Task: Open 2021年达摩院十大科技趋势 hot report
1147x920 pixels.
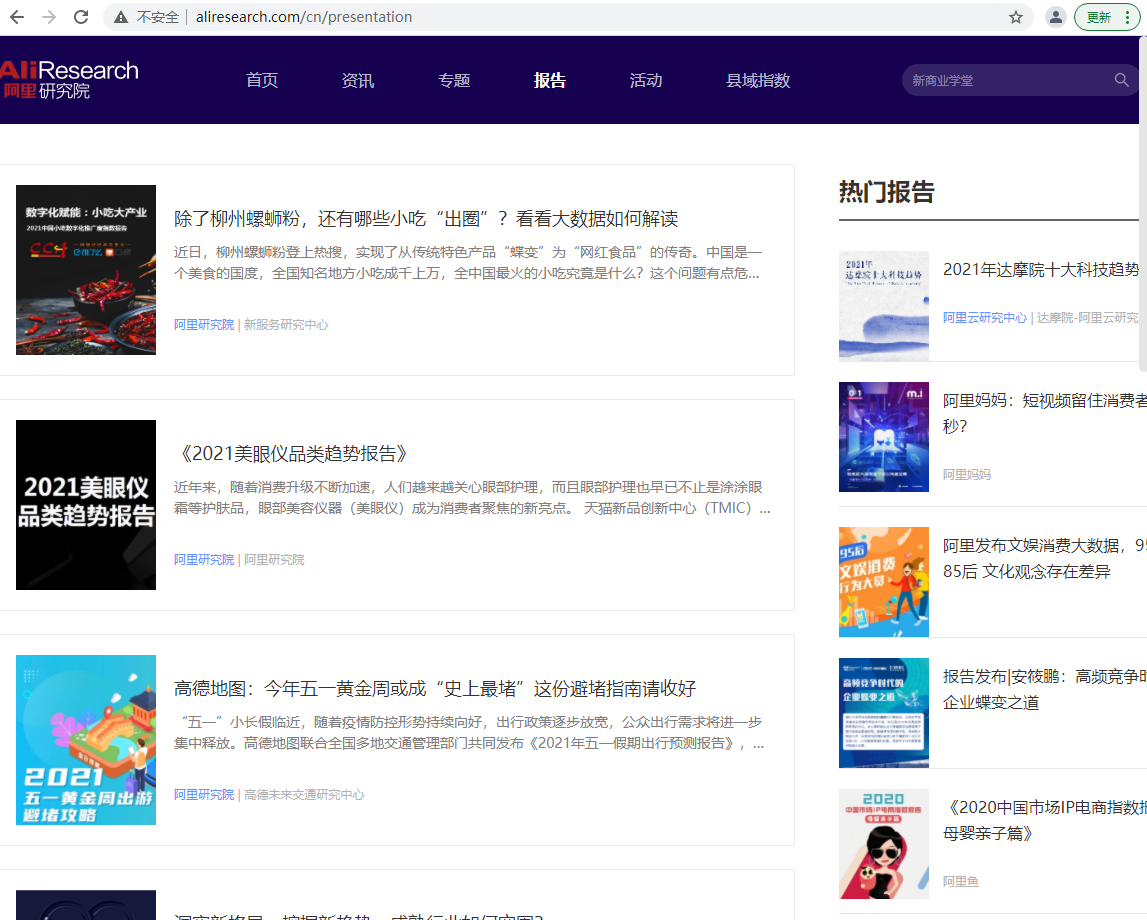Action: click(x=1040, y=270)
